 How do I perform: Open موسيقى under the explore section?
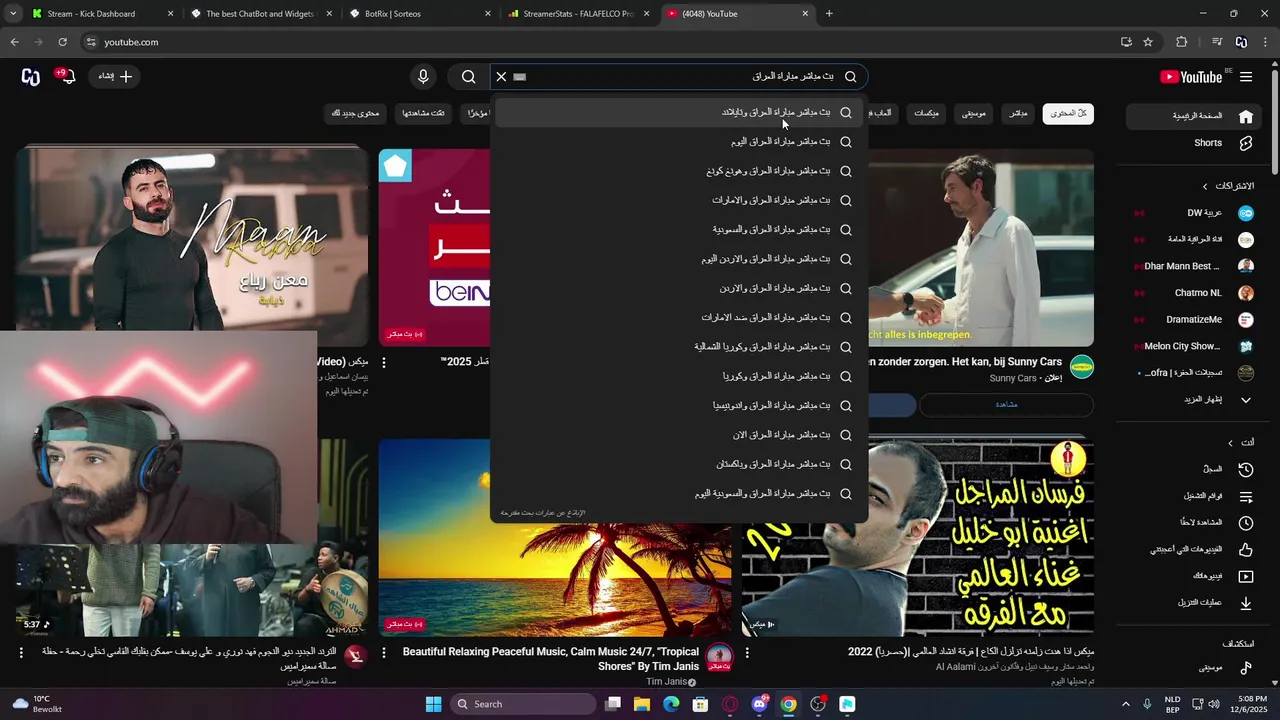pyautogui.click(x=1195, y=668)
